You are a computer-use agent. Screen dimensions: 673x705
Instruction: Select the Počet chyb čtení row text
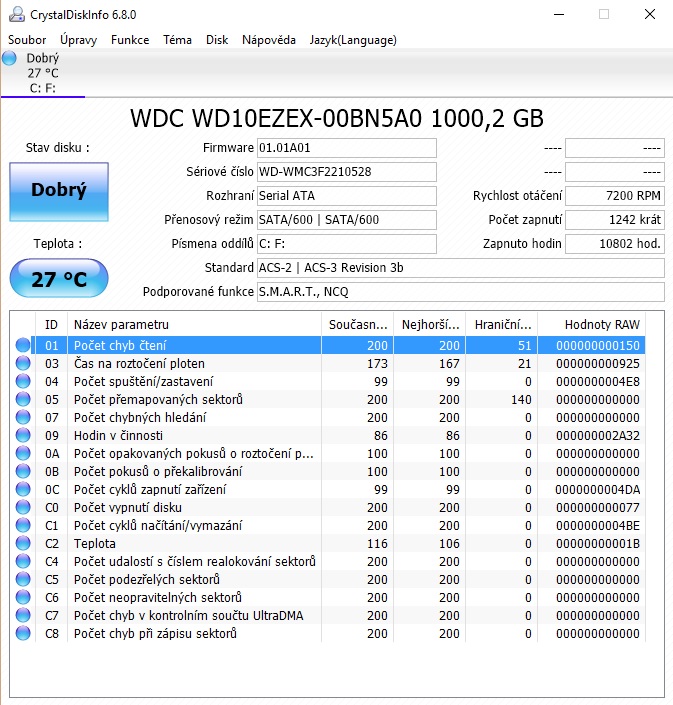120,345
